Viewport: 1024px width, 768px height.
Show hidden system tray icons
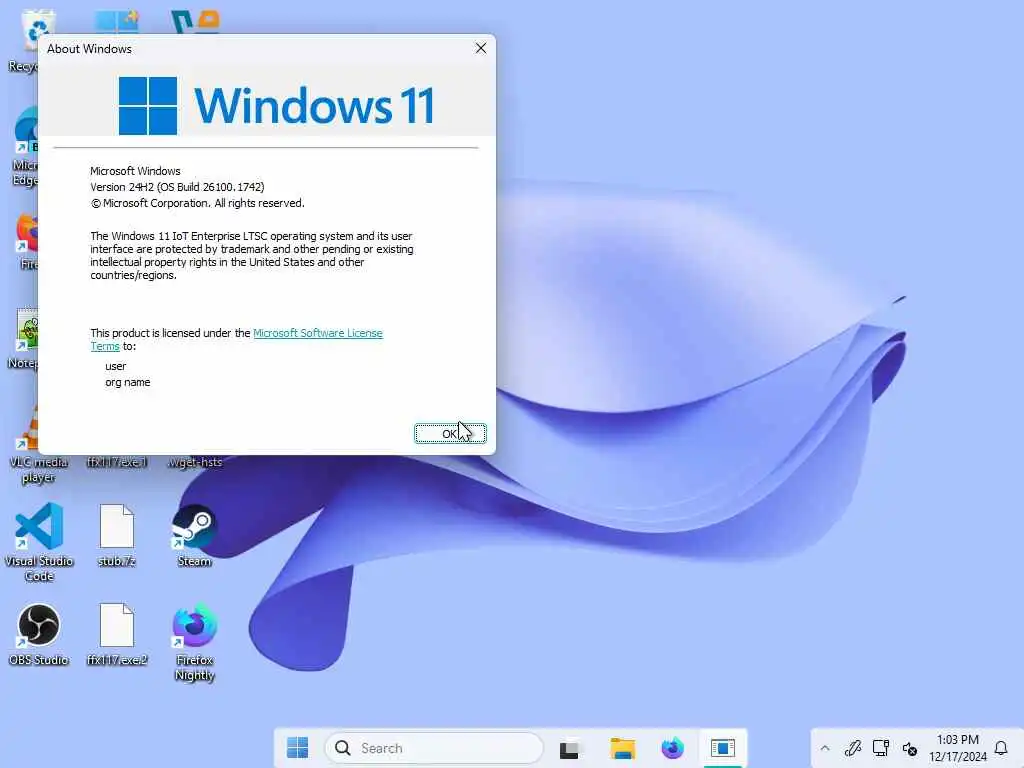coord(825,748)
